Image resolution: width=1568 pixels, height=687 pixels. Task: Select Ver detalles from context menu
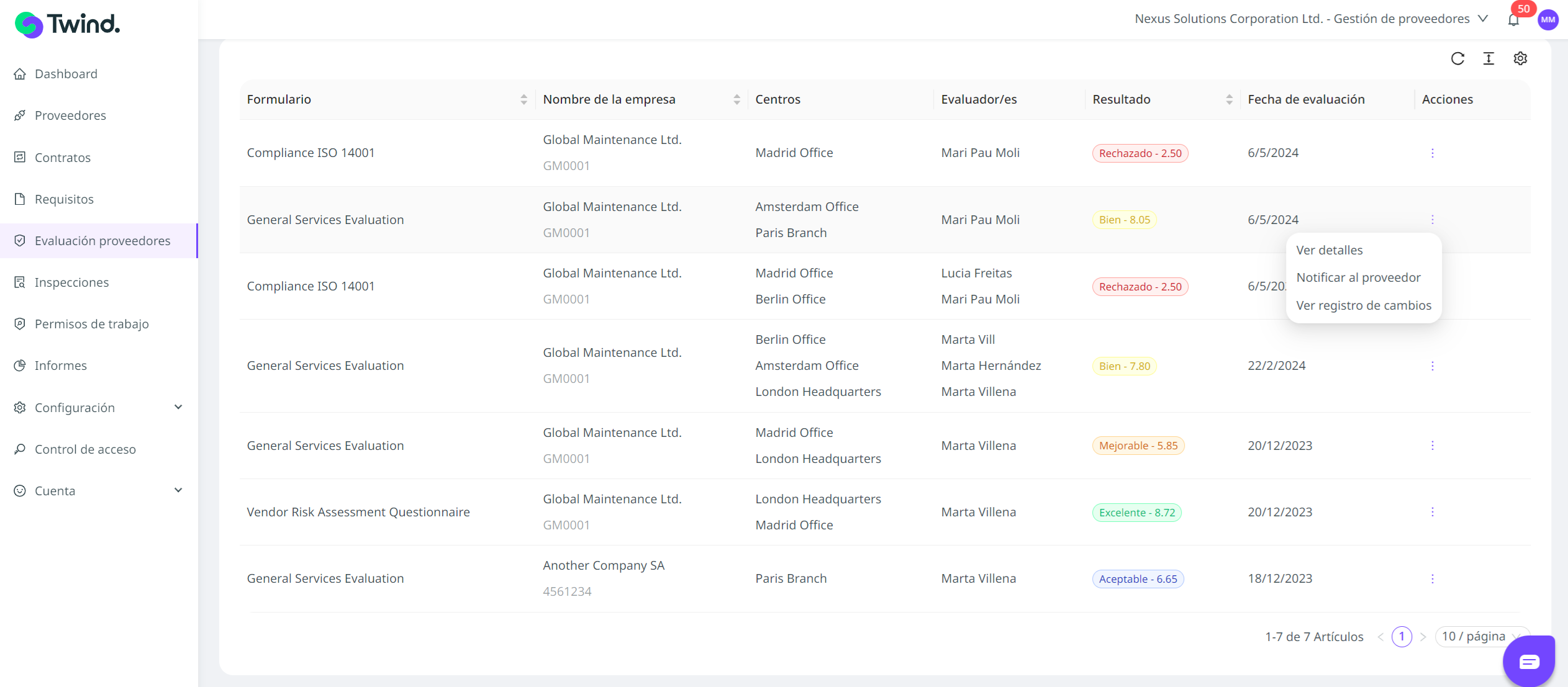[1329, 250]
